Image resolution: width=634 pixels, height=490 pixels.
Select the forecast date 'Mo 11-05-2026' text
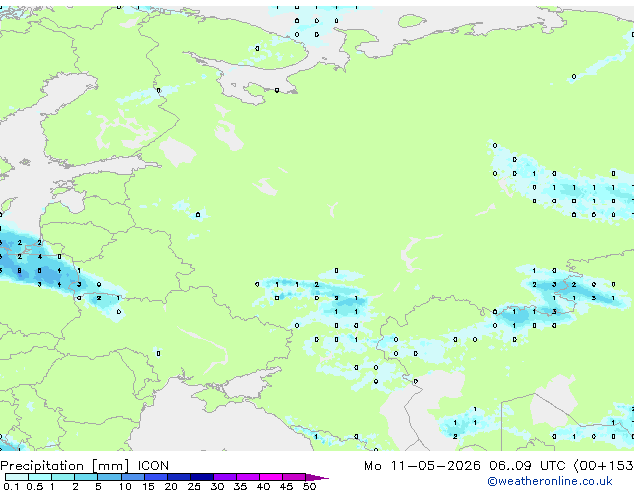(x=422, y=466)
